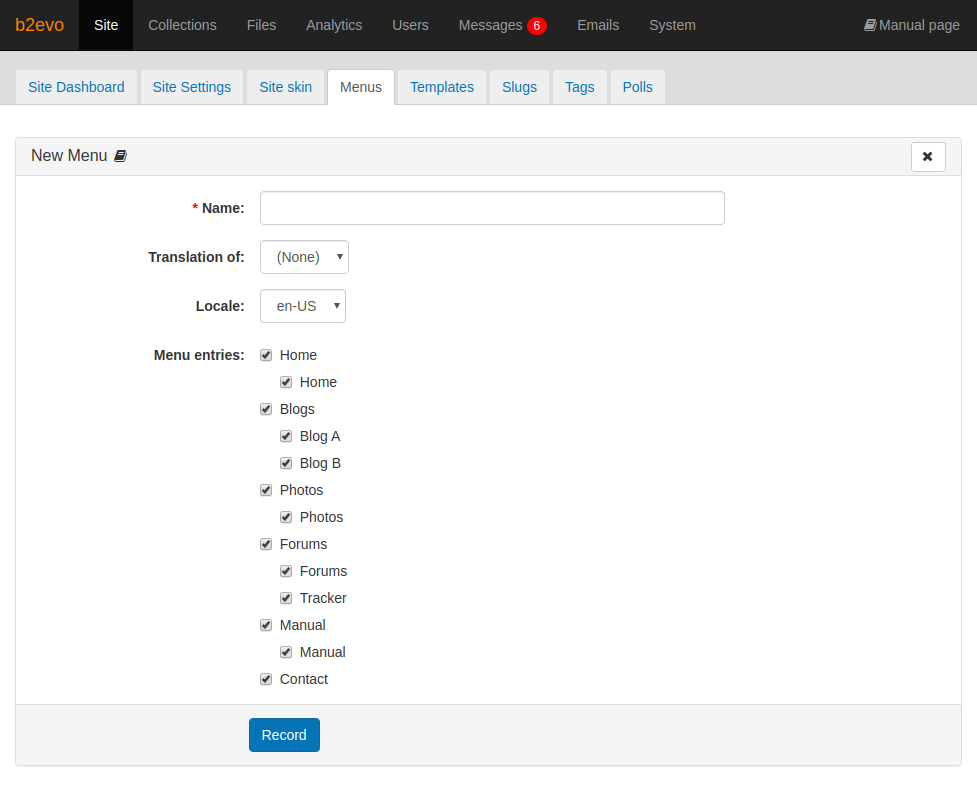This screenshot has width=977, height=785.
Task: Click the Record button
Action: click(284, 735)
